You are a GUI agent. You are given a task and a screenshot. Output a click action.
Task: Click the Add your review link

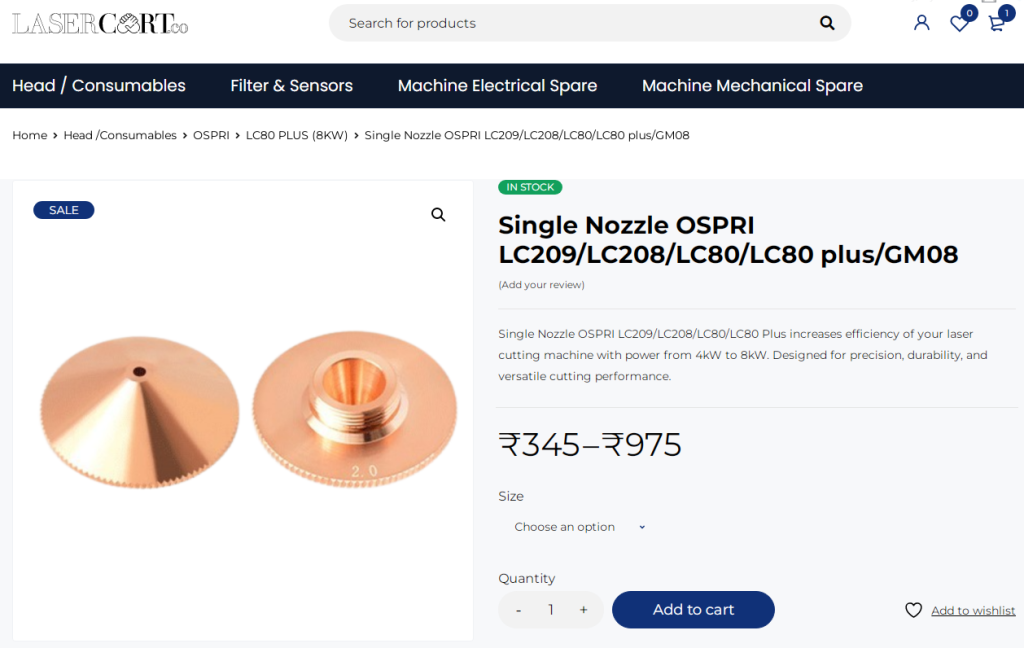(x=541, y=285)
